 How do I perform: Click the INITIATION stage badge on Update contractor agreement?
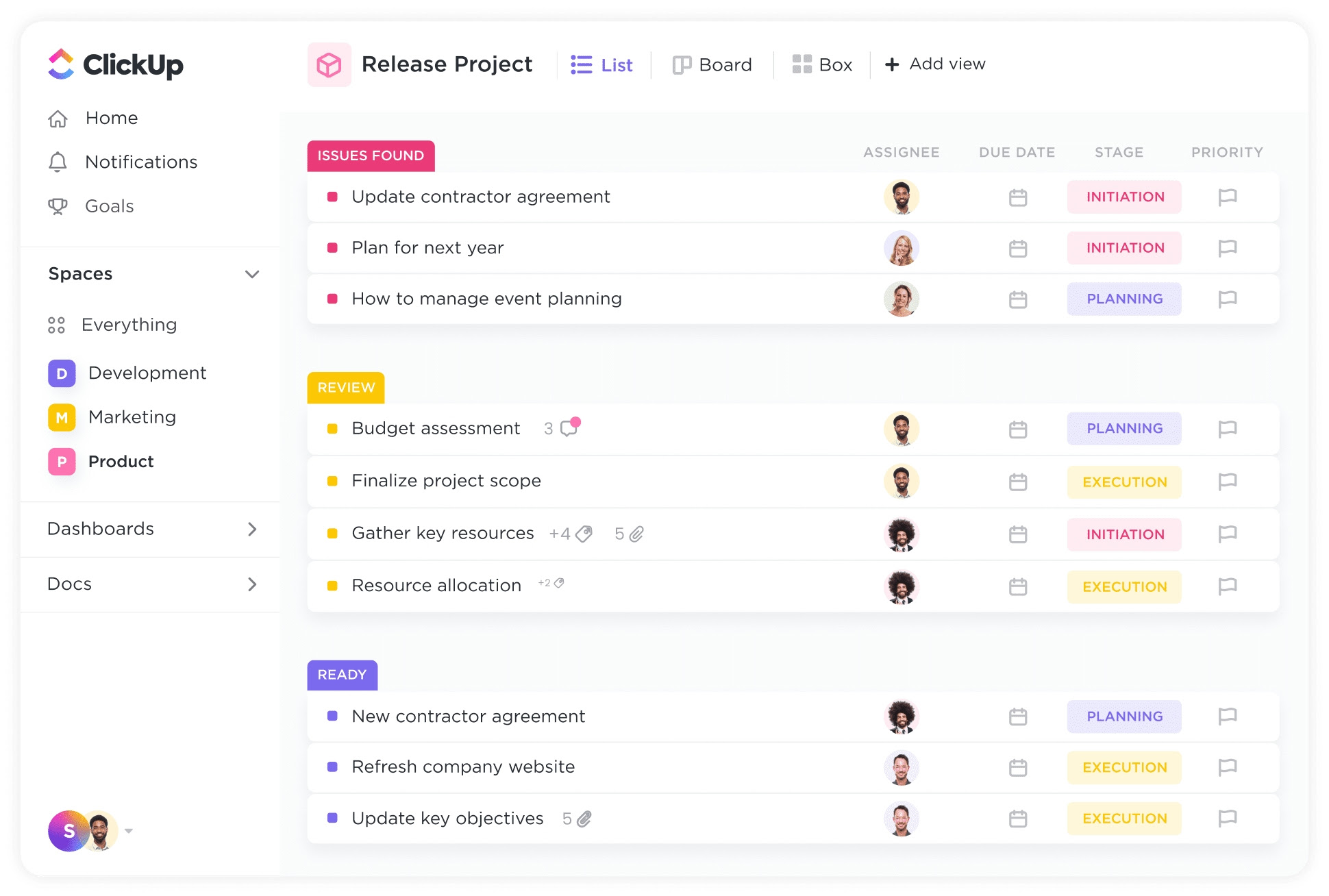click(1123, 197)
